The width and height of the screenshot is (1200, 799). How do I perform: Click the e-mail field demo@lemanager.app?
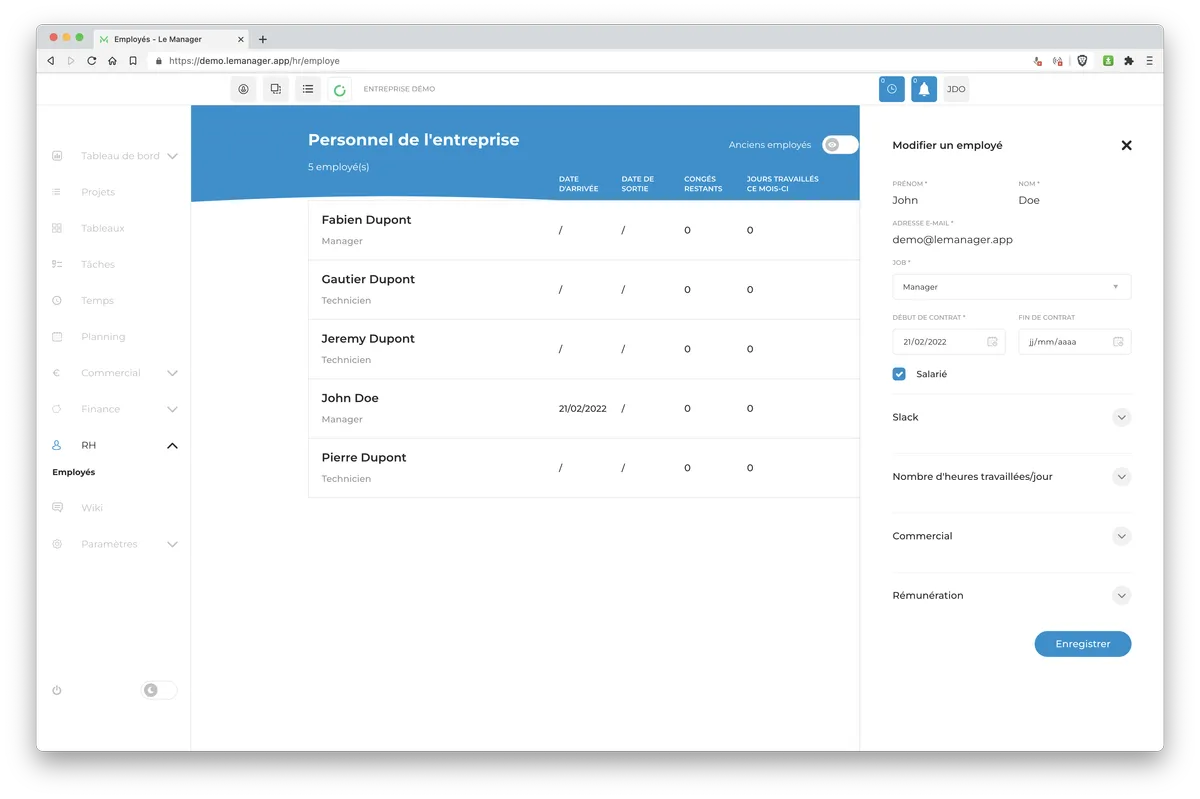1012,240
